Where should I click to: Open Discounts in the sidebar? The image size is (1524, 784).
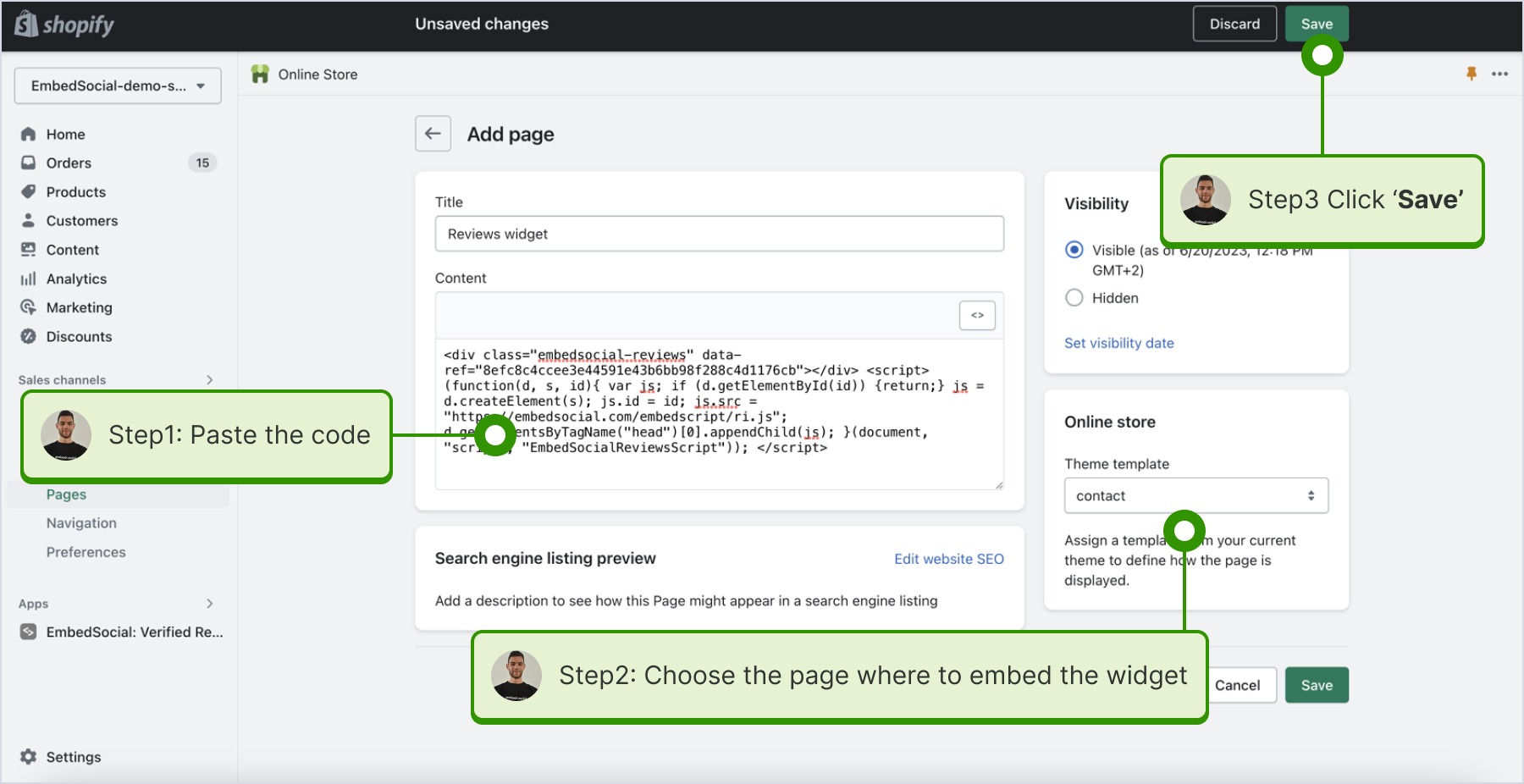79,336
